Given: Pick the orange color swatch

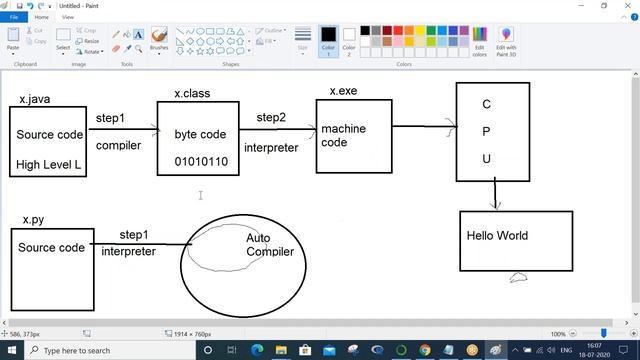Looking at the screenshot, I should 409,31.
